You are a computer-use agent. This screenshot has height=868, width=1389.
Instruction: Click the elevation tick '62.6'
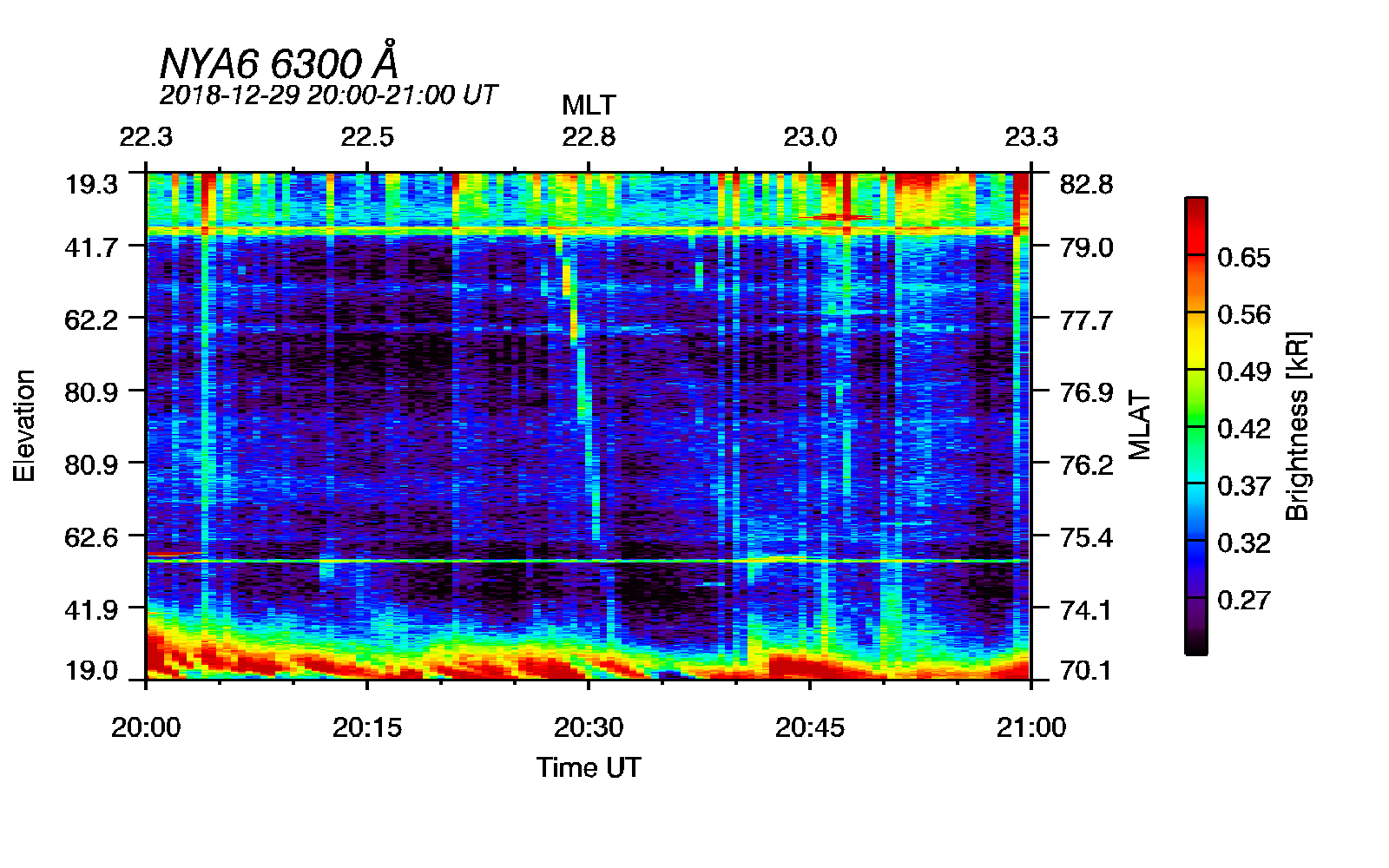(91, 537)
